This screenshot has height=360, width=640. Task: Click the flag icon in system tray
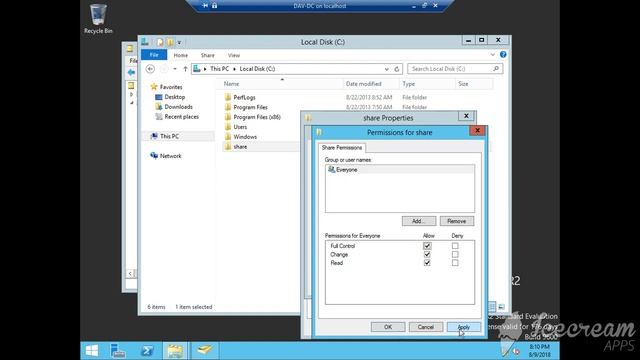[506, 350]
